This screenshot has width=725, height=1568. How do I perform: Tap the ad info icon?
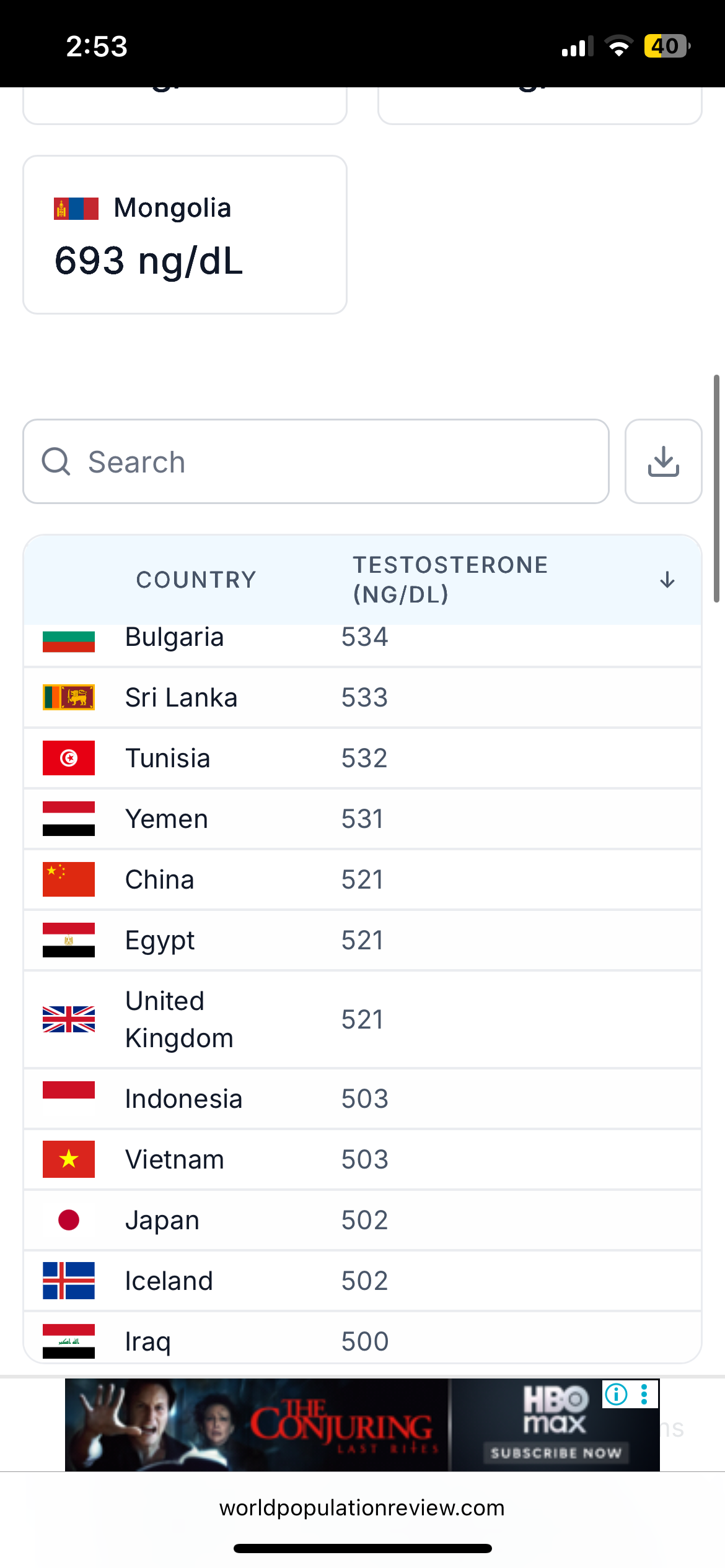pos(616,1395)
